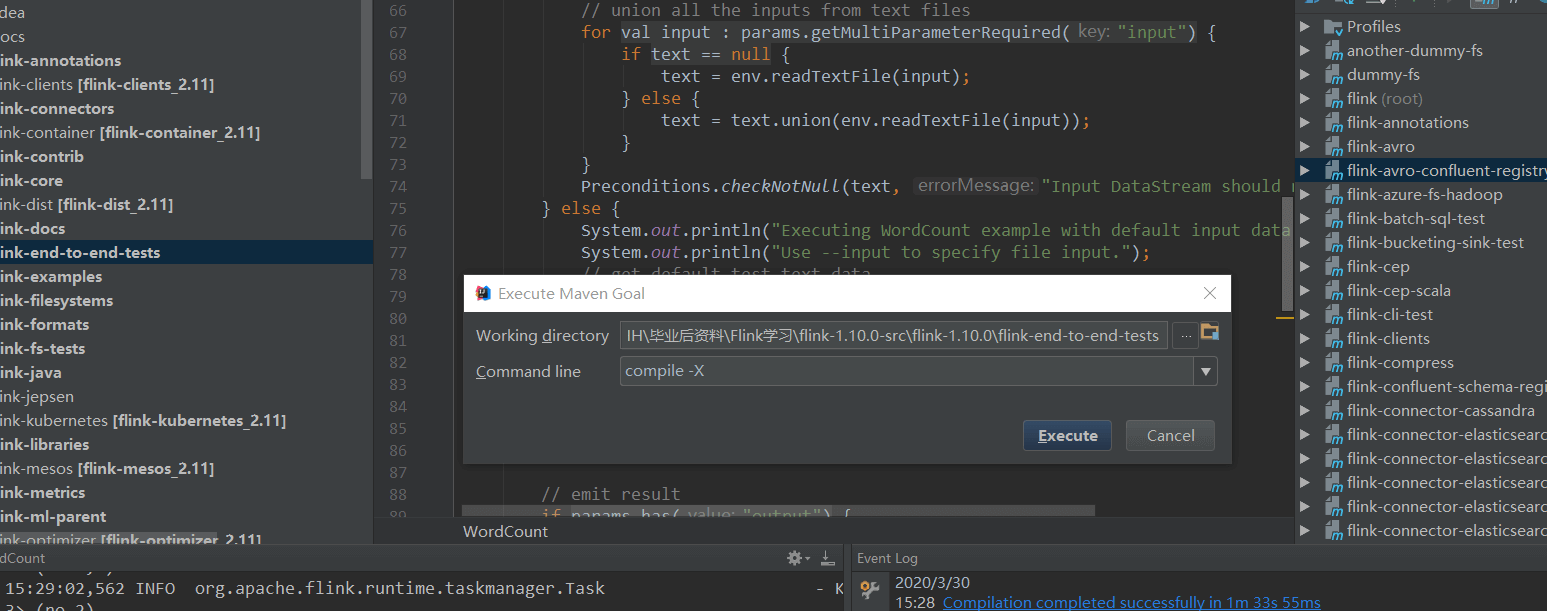Close the Execute Maven Goal dialog
Screen dimensions: 1547x611
(x=1209, y=293)
